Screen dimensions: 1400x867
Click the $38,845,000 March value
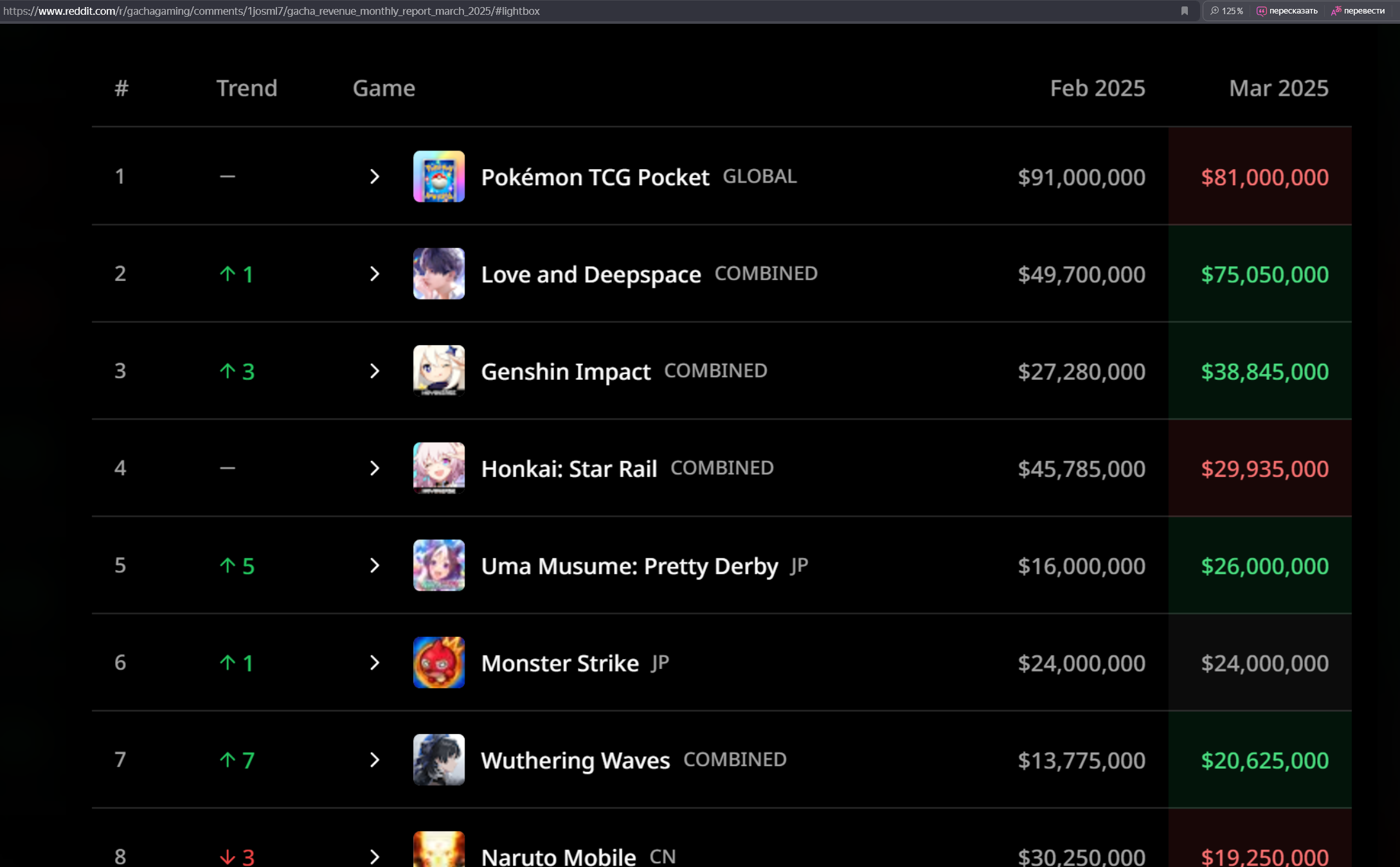click(1264, 371)
